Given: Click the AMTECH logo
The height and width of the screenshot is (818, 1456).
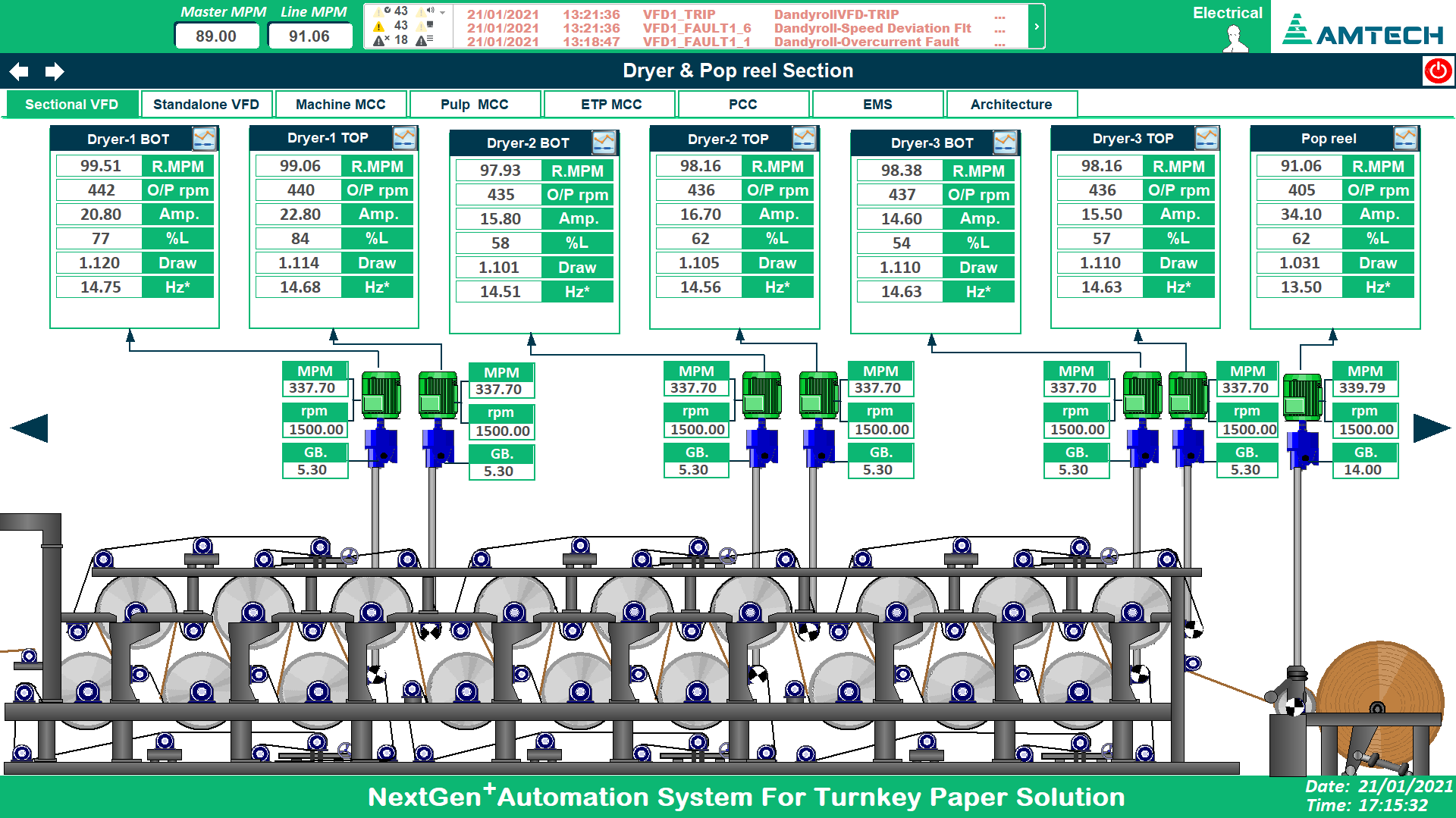Looking at the screenshot, I should (1363, 32).
